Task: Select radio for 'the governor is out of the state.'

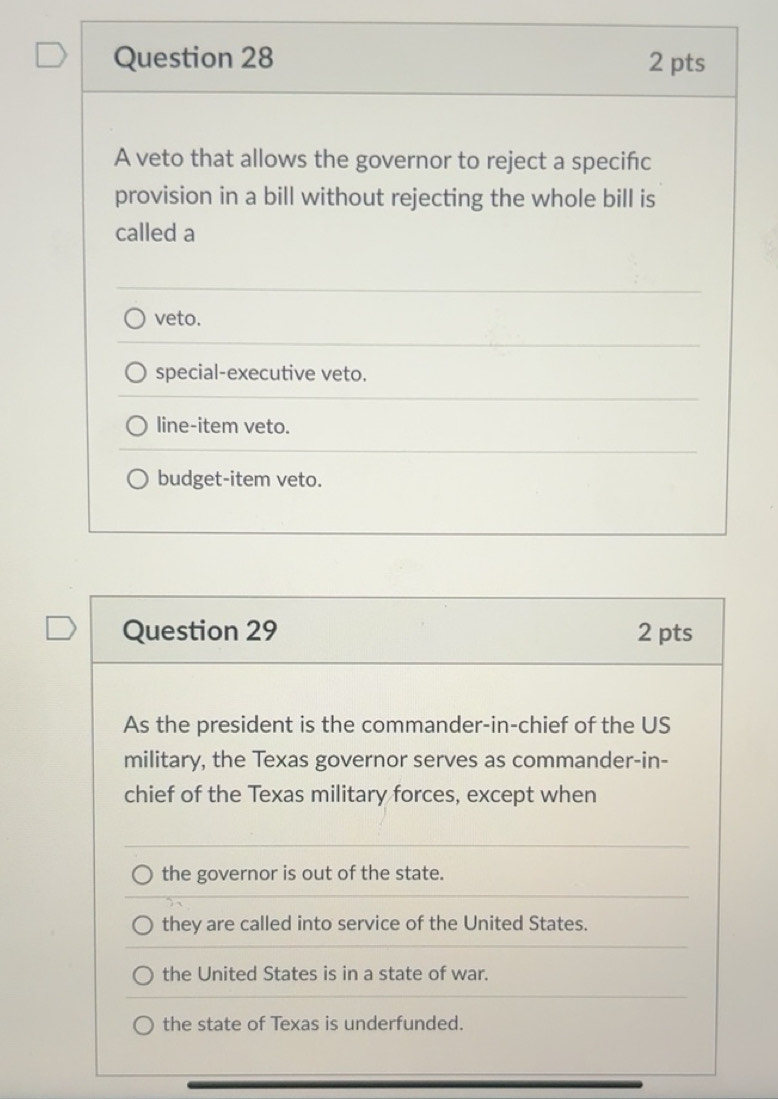Action: coord(144,875)
